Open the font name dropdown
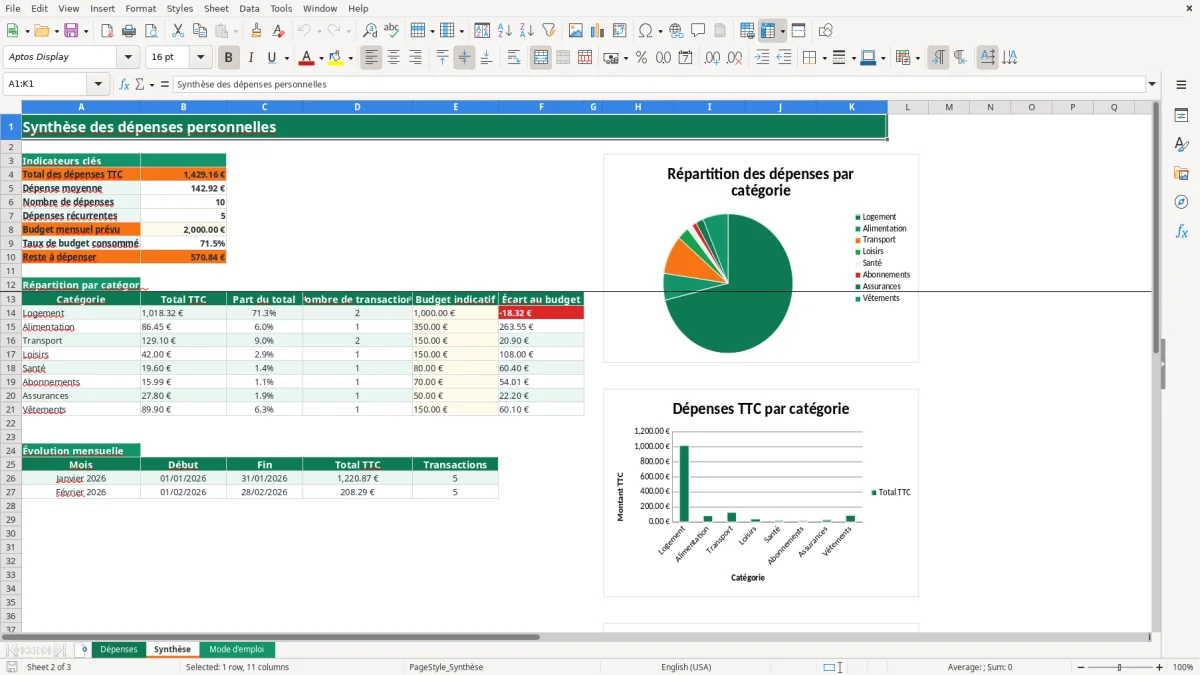Screen dimensions: 1200x675 (x=128, y=58)
